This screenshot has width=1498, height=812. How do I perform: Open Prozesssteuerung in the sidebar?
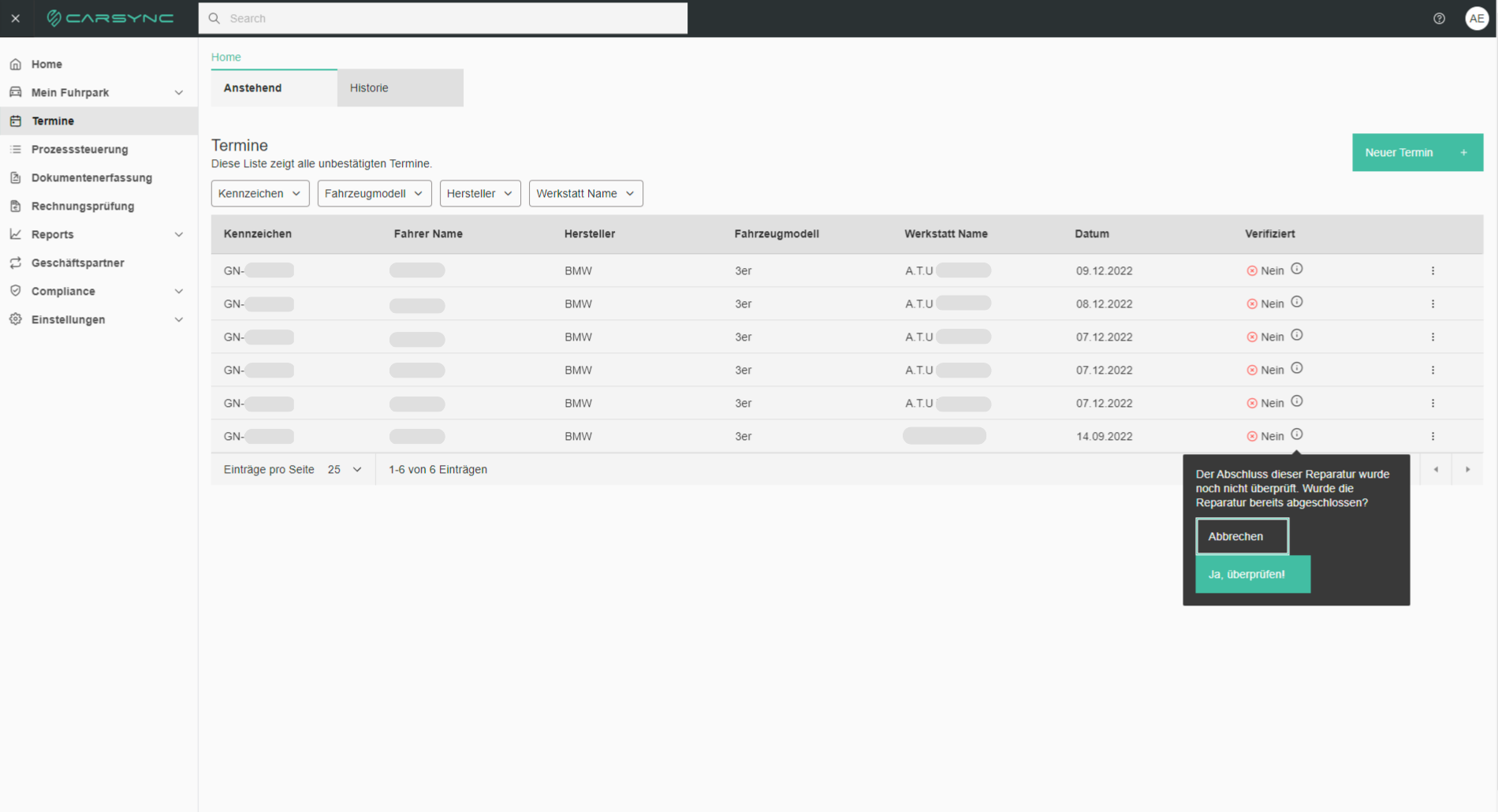[99, 149]
